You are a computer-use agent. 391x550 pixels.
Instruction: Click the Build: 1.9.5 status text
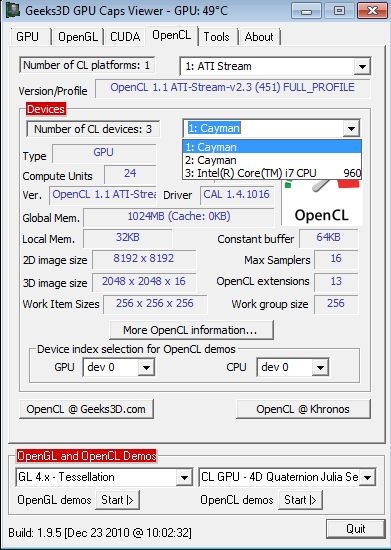coord(100,532)
